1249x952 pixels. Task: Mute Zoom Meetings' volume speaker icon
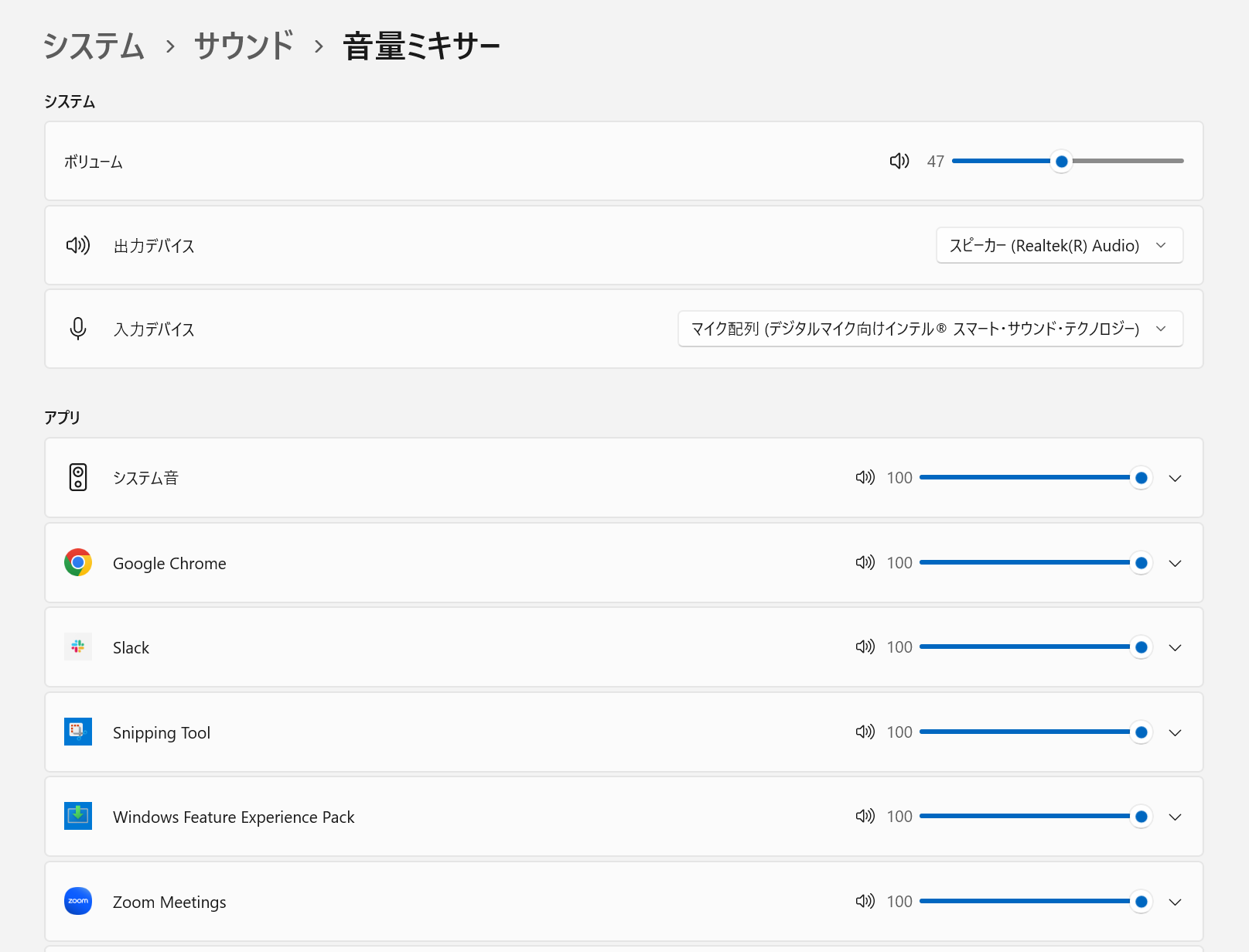tap(865, 901)
